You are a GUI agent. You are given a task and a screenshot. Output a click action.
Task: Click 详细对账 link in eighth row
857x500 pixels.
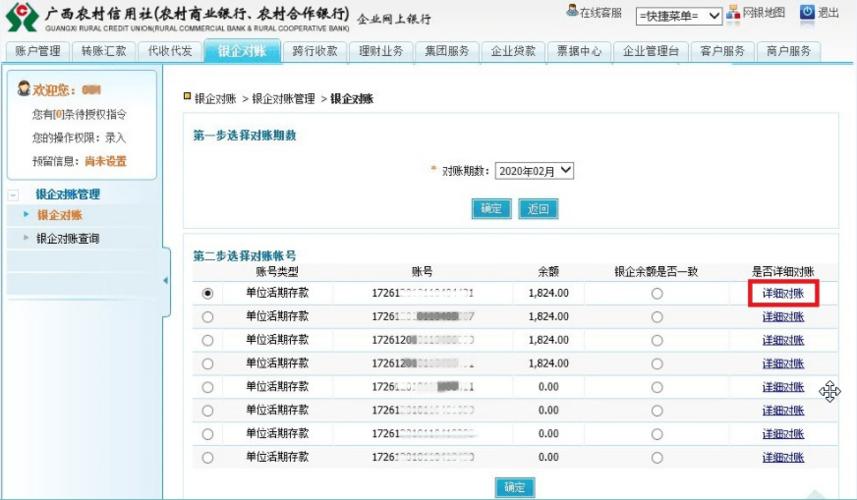click(783, 458)
